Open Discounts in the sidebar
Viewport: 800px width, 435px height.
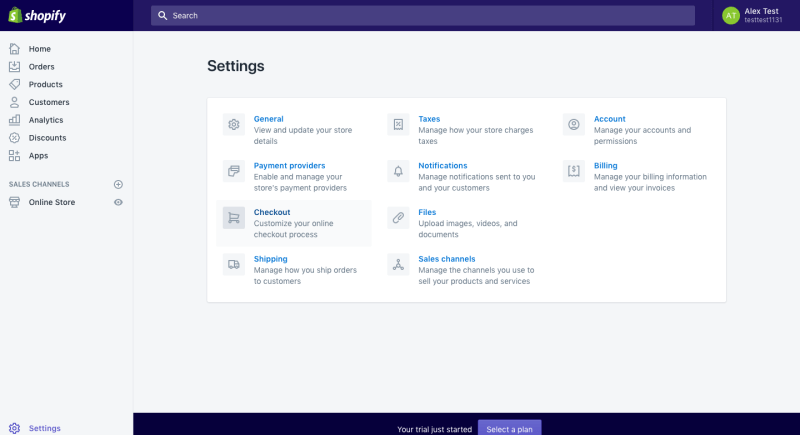click(x=47, y=138)
